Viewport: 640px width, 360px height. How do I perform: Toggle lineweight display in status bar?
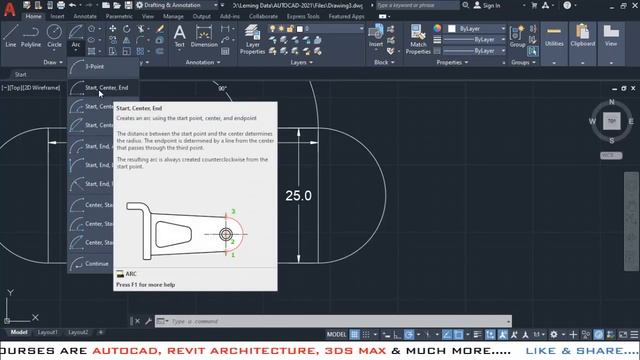pyautogui.click(x=478, y=335)
